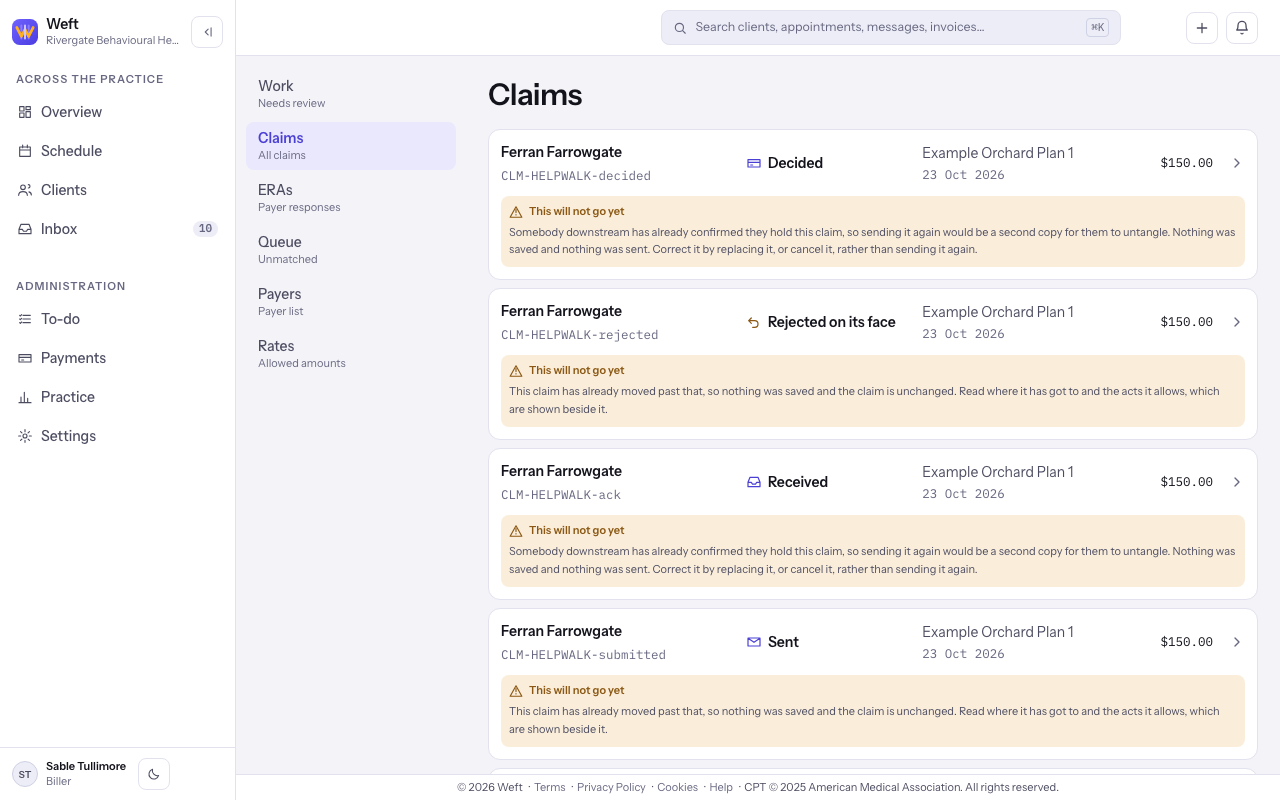1280x800 pixels.
Task: Click the Payments card icon
Action: pos(25,358)
